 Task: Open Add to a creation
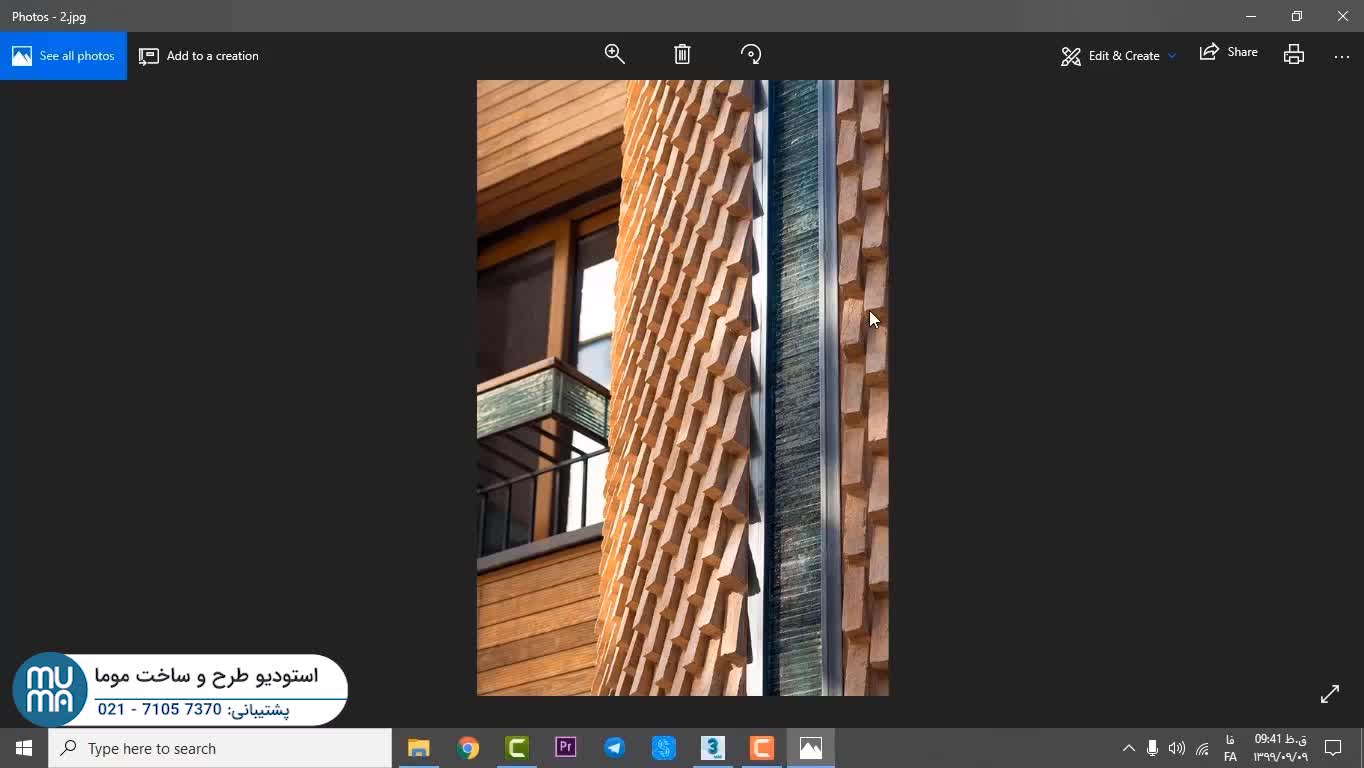pos(199,56)
